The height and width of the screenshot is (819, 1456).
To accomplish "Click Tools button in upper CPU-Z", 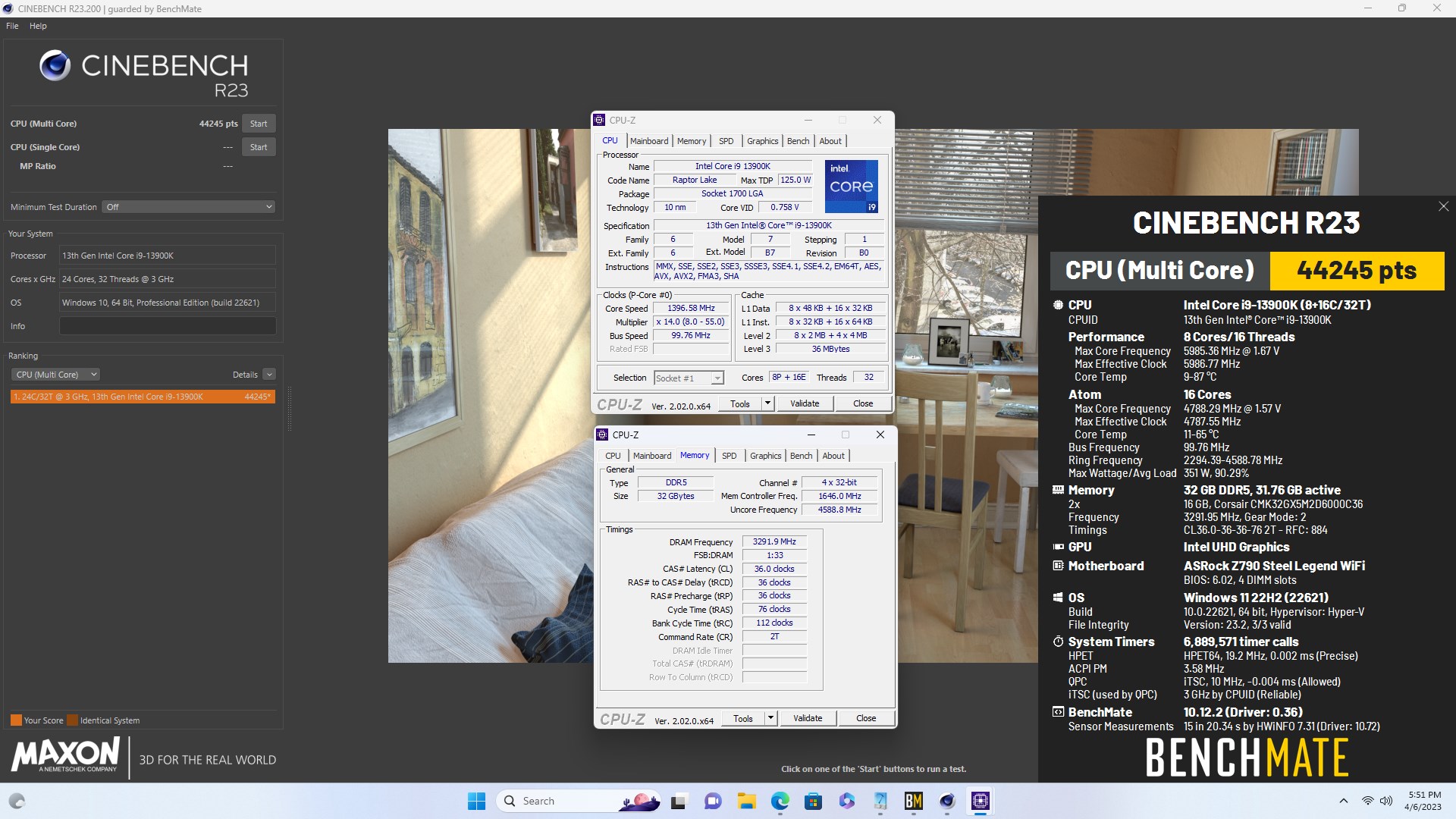I will tap(739, 404).
